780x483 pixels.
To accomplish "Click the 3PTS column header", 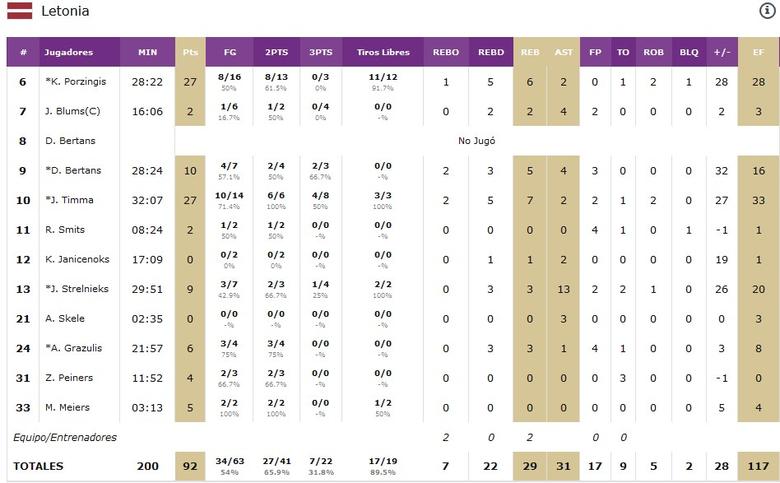I will coord(321,52).
